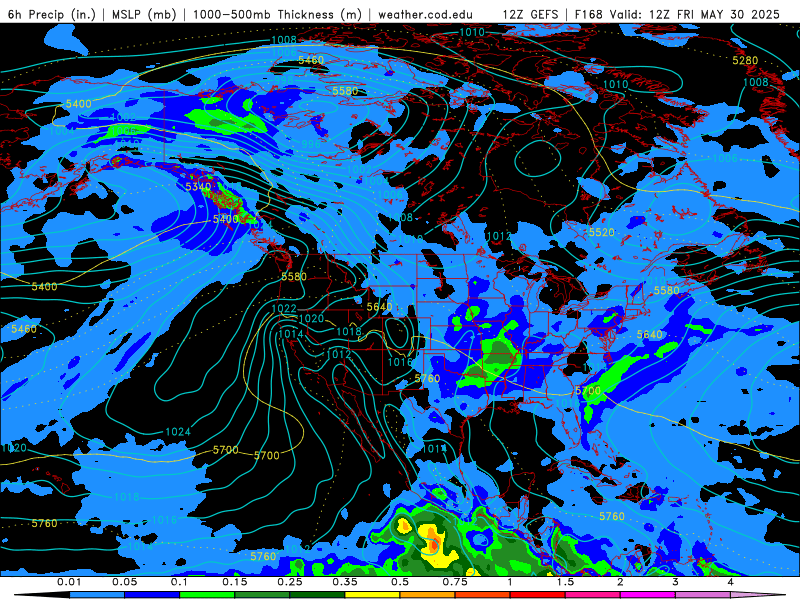Click the '12Z GEFS' model run label
Image resolution: width=800 pixels, height=600 pixels.
[531, 14]
